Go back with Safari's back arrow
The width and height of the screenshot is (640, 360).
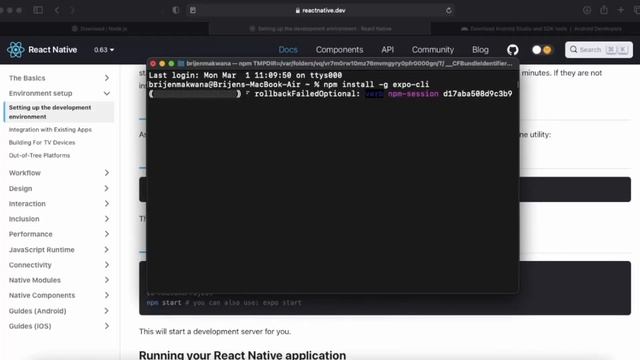(x=57, y=10)
